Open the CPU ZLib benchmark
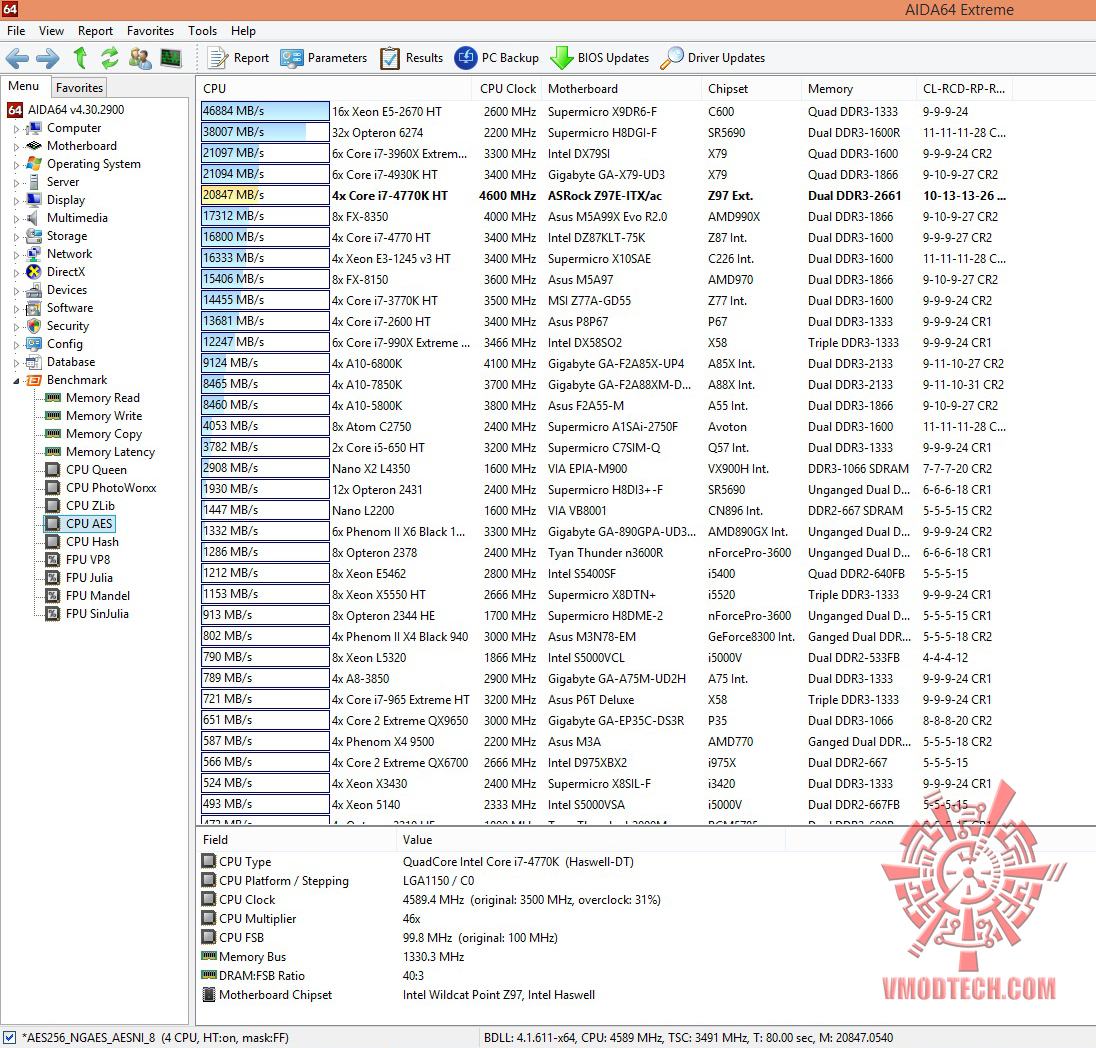Image resolution: width=1096 pixels, height=1048 pixels. point(80,506)
